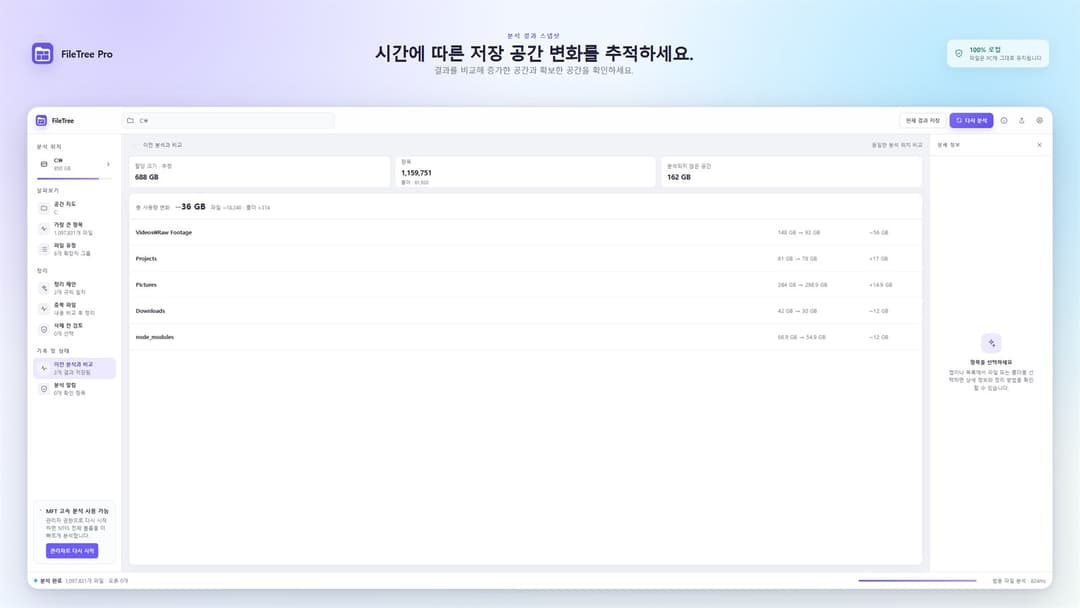Click the +17 GB change value
This screenshot has width=1080, height=608.
coord(878,259)
